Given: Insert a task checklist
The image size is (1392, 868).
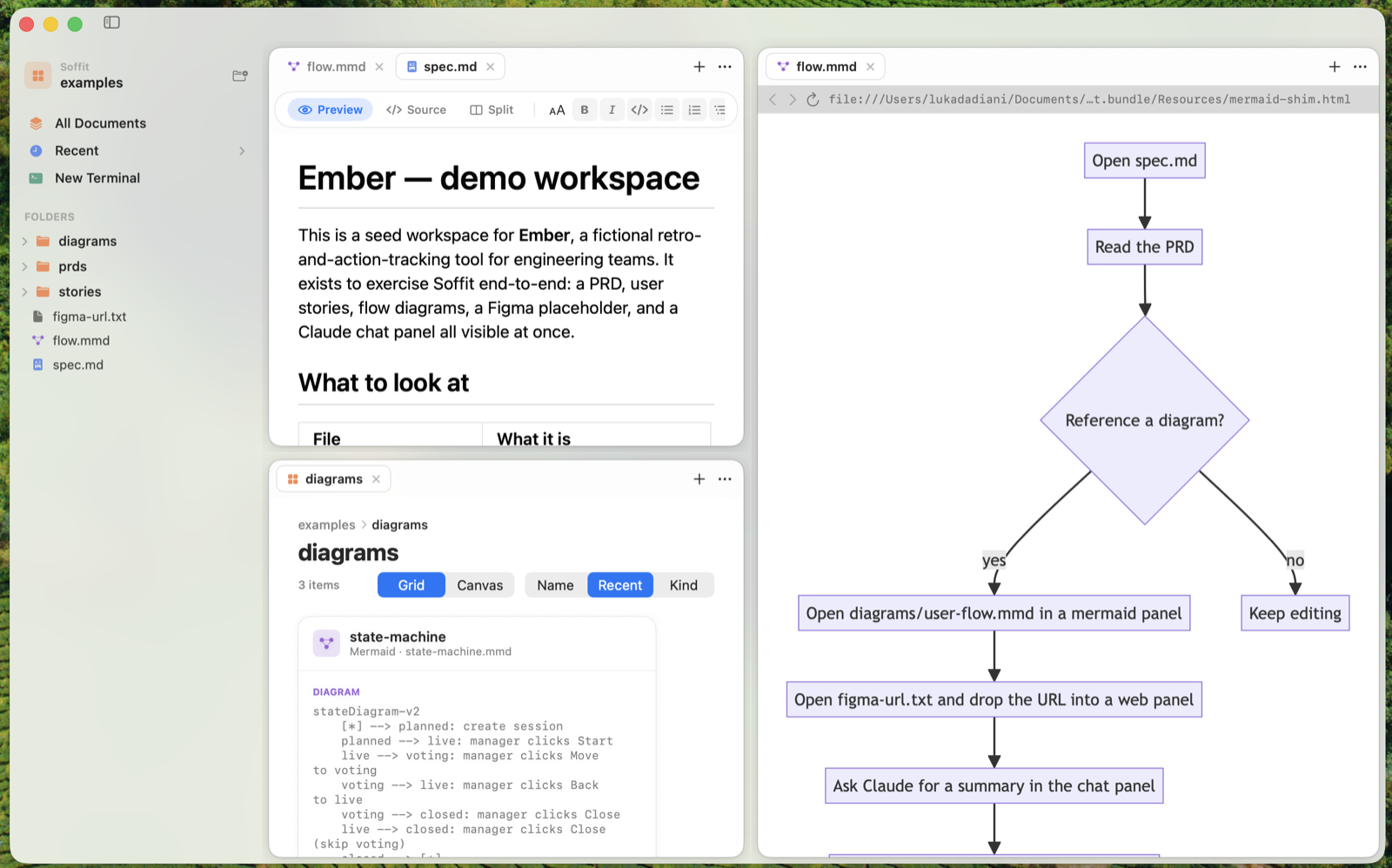Looking at the screenshot, I should (719, 110).
